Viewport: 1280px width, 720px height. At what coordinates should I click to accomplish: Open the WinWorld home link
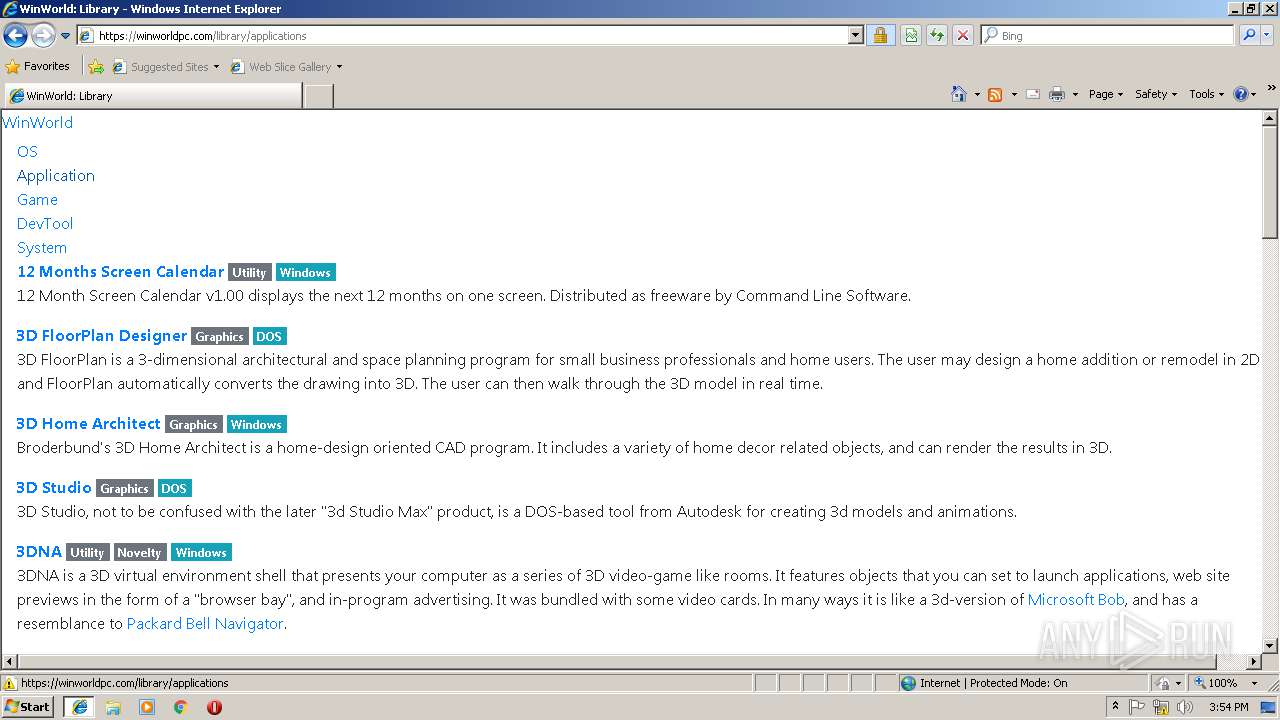coord(38,123)
